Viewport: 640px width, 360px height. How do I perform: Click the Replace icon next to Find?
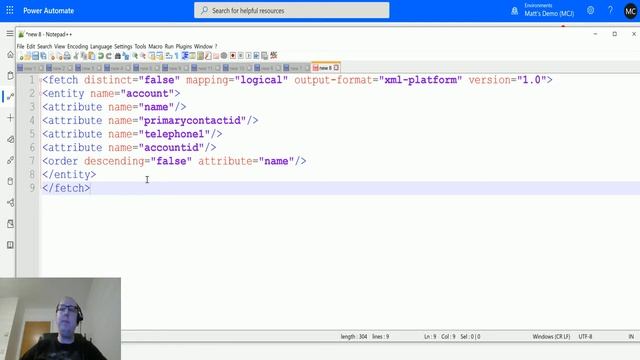[125, 56]
